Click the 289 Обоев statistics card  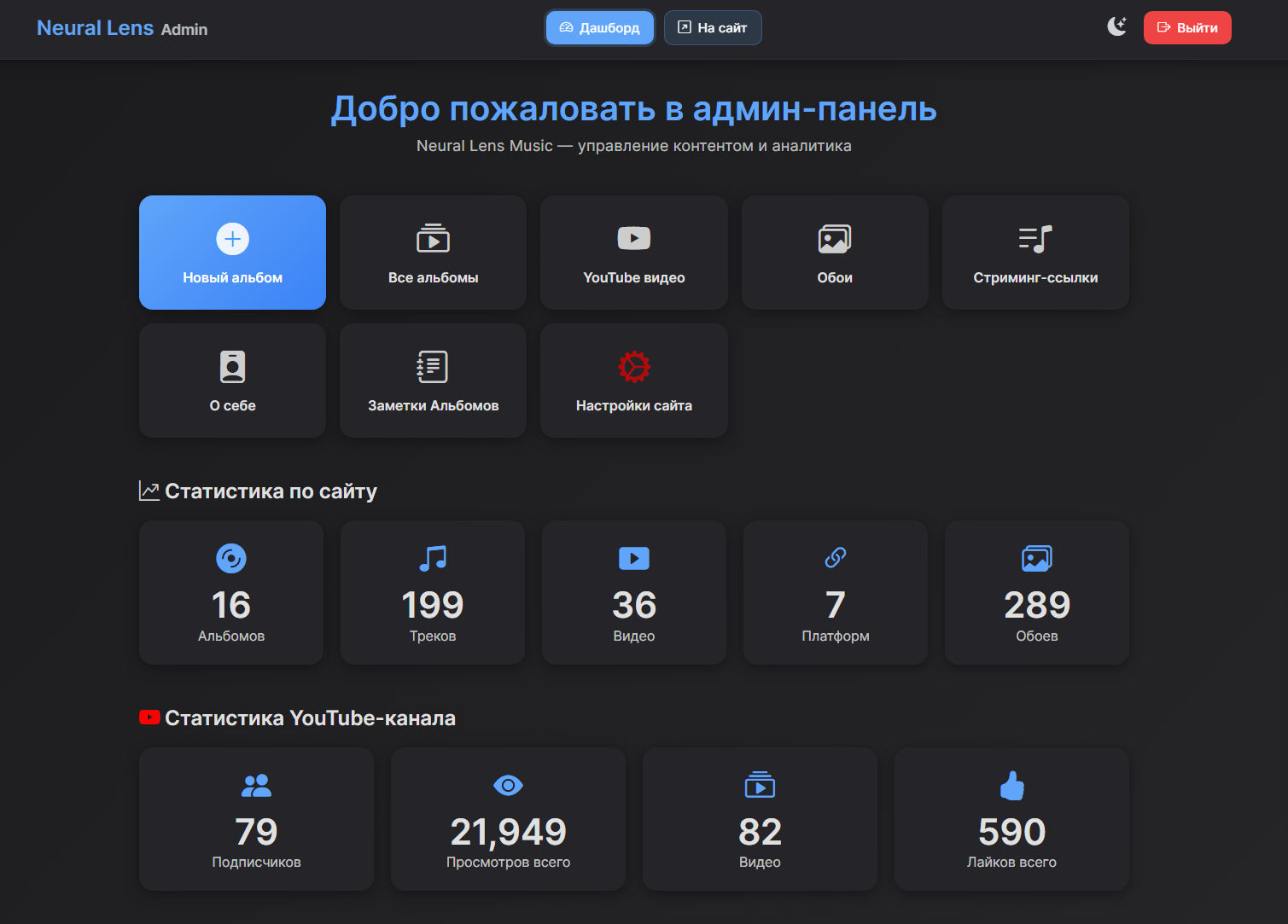[x=1037, y=592]
